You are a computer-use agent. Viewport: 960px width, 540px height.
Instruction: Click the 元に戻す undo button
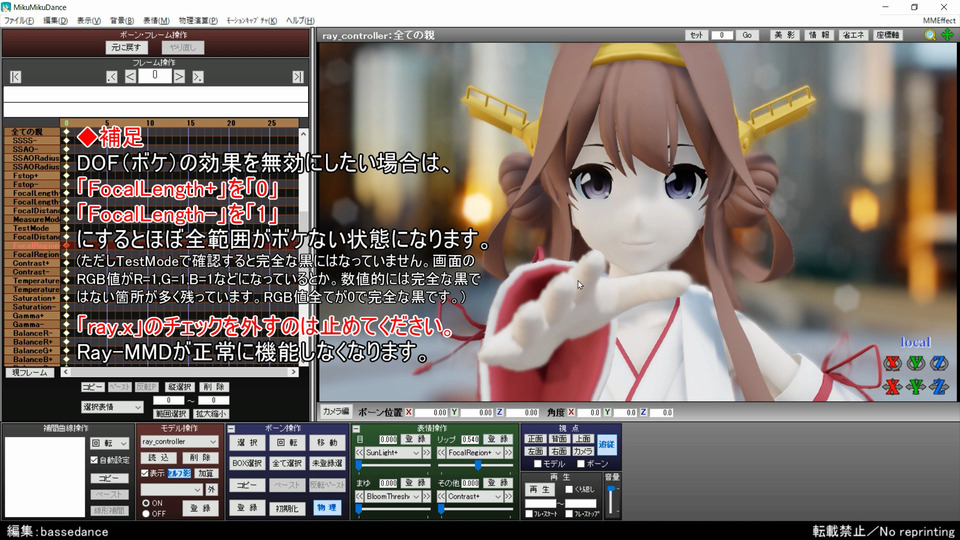(126, 47)
